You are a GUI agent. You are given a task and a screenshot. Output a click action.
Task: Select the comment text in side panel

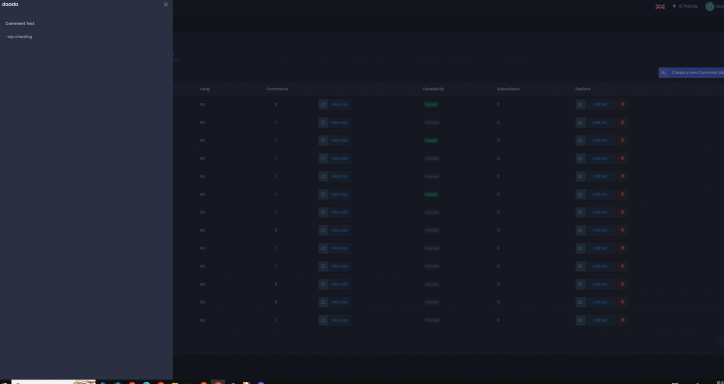pyautogui.click(x=19, y=36)
